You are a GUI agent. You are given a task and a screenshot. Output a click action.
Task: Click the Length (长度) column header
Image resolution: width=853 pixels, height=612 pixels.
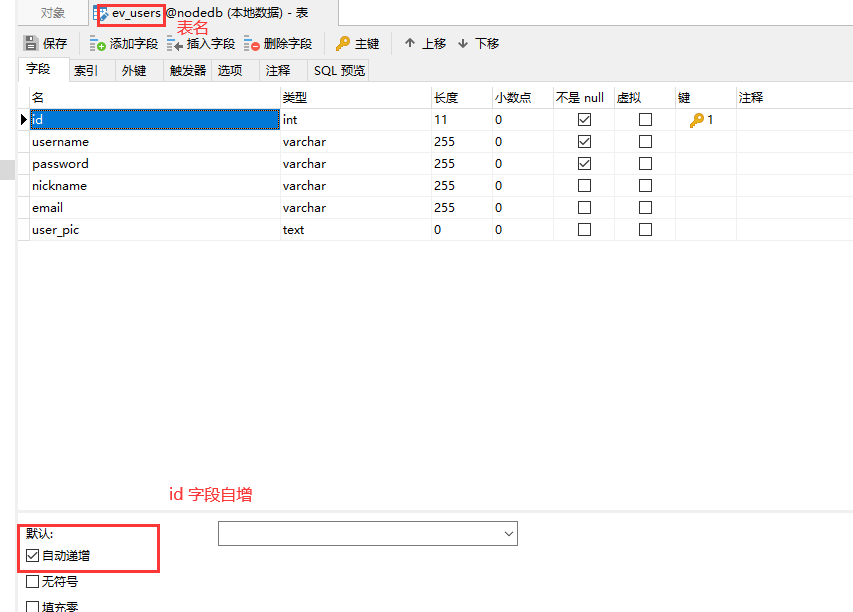(462, 98)
